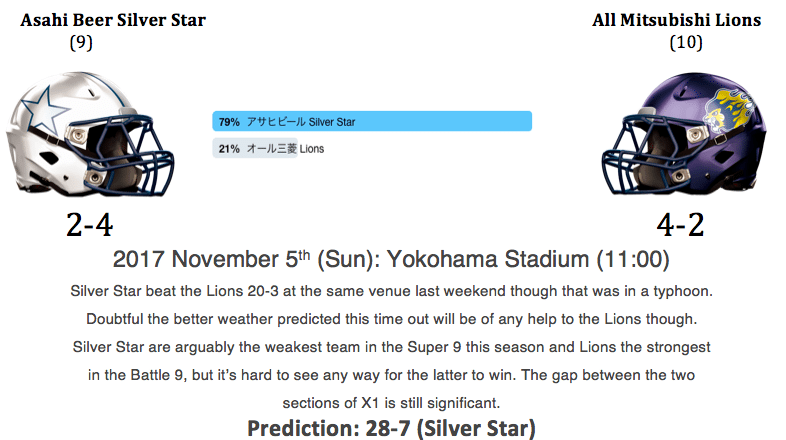Click the 2-4 Silver Star record
Viewport: 786px width, 440px height.
point(90,225)
